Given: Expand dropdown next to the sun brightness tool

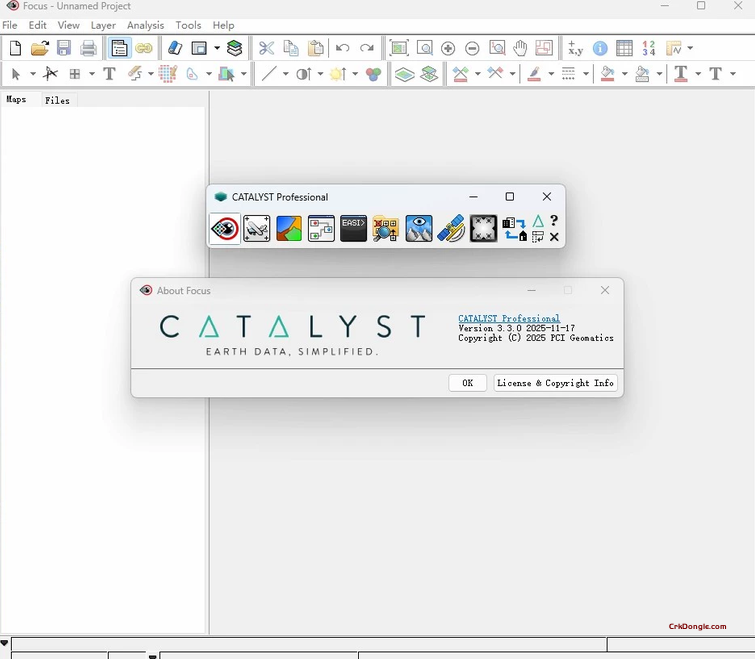Looking at the screenshot, I should [x=355, y=74].
